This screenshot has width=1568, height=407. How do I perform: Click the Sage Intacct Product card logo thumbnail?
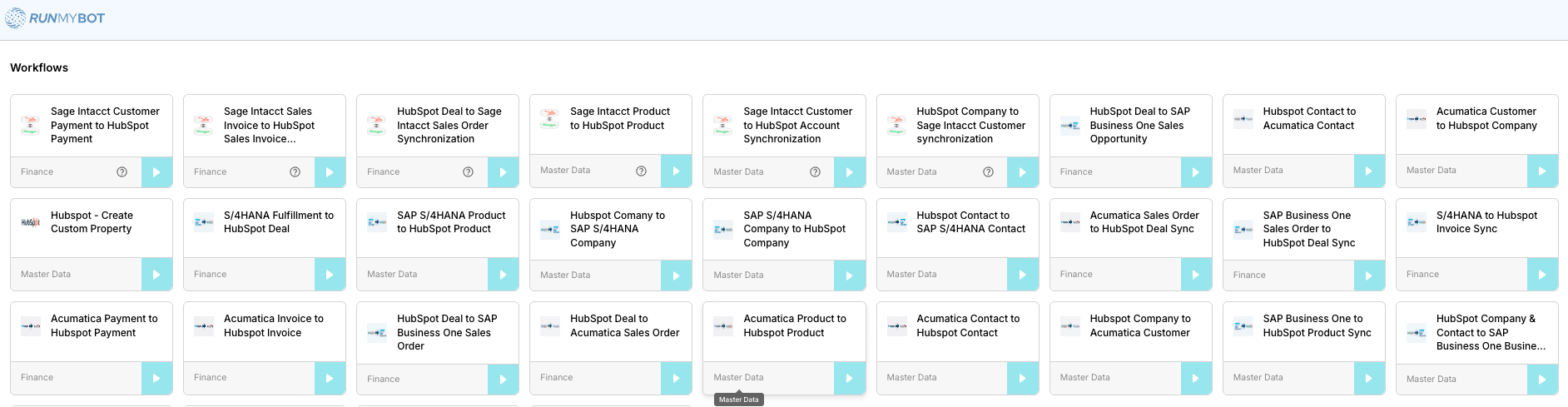click(549, 118)
